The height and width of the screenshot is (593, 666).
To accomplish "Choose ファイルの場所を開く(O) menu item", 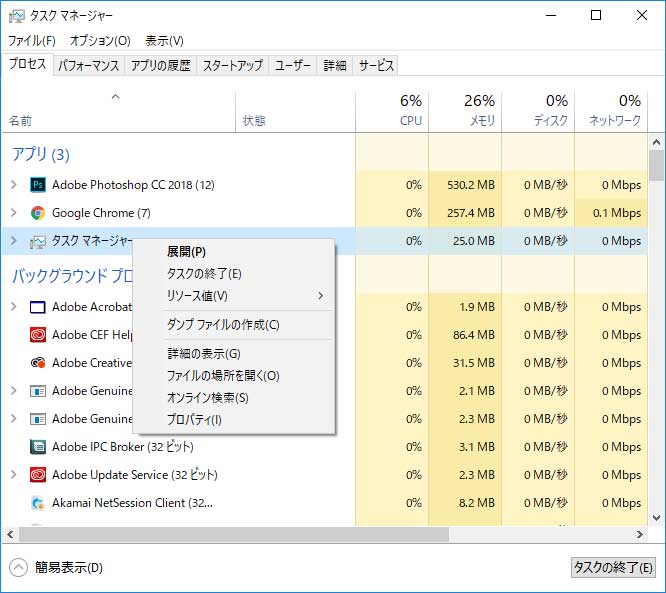I will (x=234, y=376).
